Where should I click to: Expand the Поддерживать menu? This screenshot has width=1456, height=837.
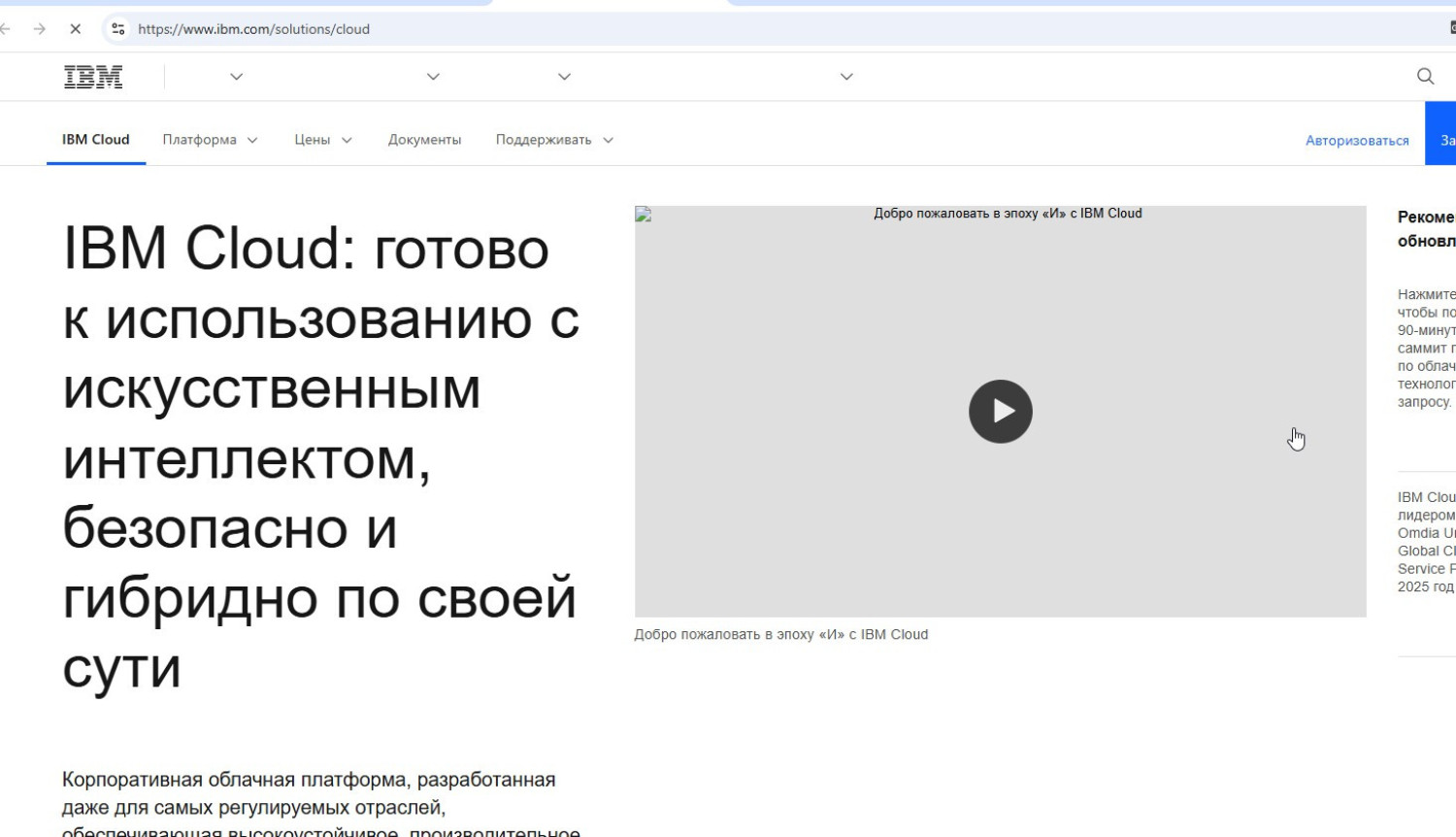point(554,140)
